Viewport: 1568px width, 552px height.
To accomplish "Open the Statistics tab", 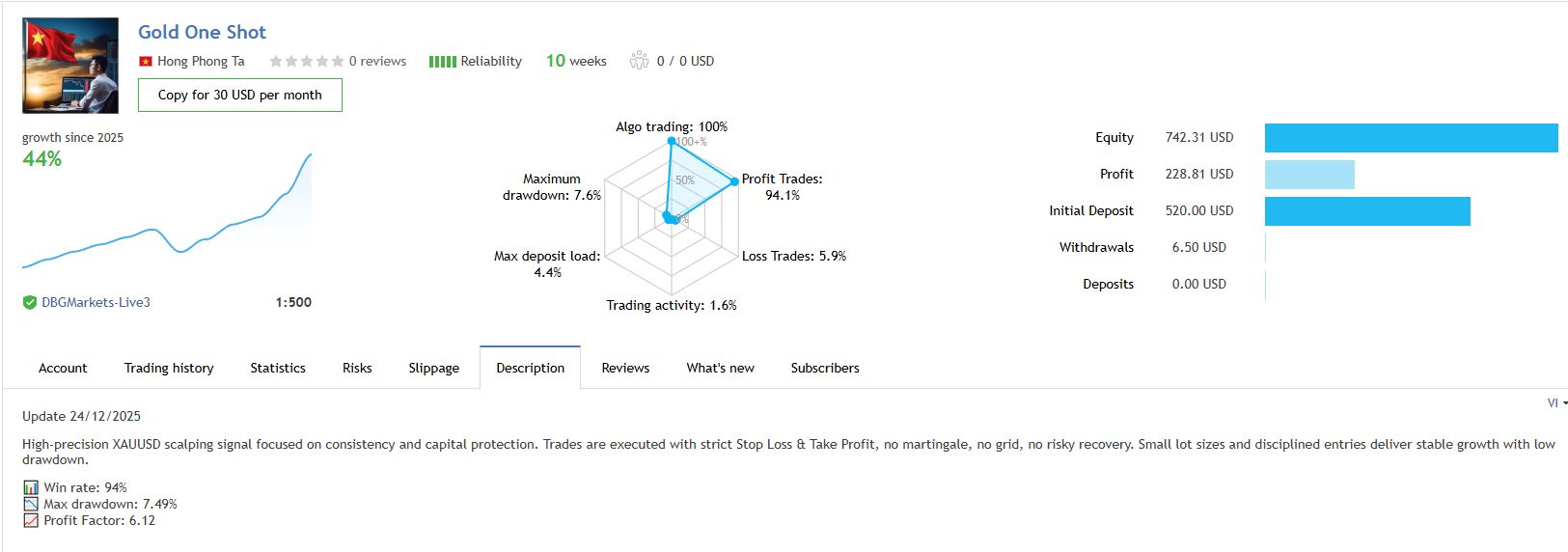I will [278, 369].
